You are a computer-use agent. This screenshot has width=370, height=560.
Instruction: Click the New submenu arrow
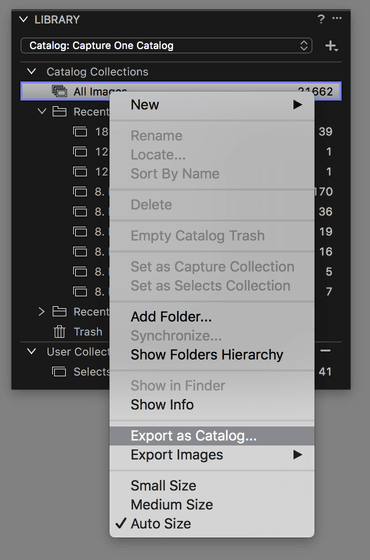[298, 105]
